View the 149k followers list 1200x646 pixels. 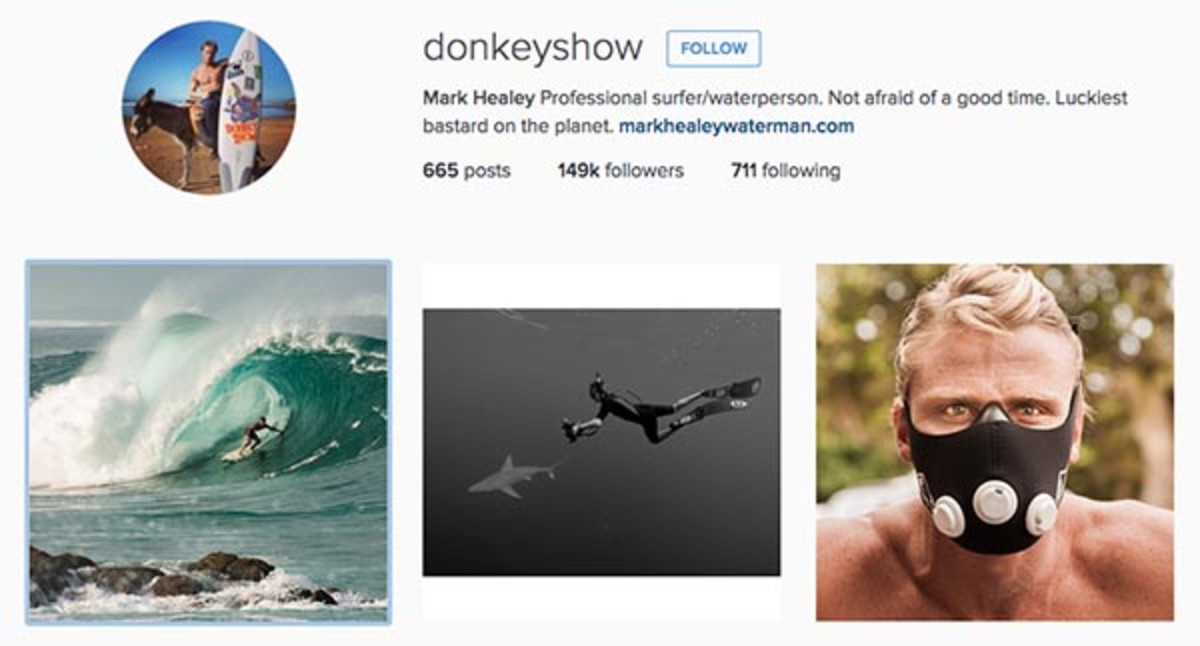click(x=620, y=170)
